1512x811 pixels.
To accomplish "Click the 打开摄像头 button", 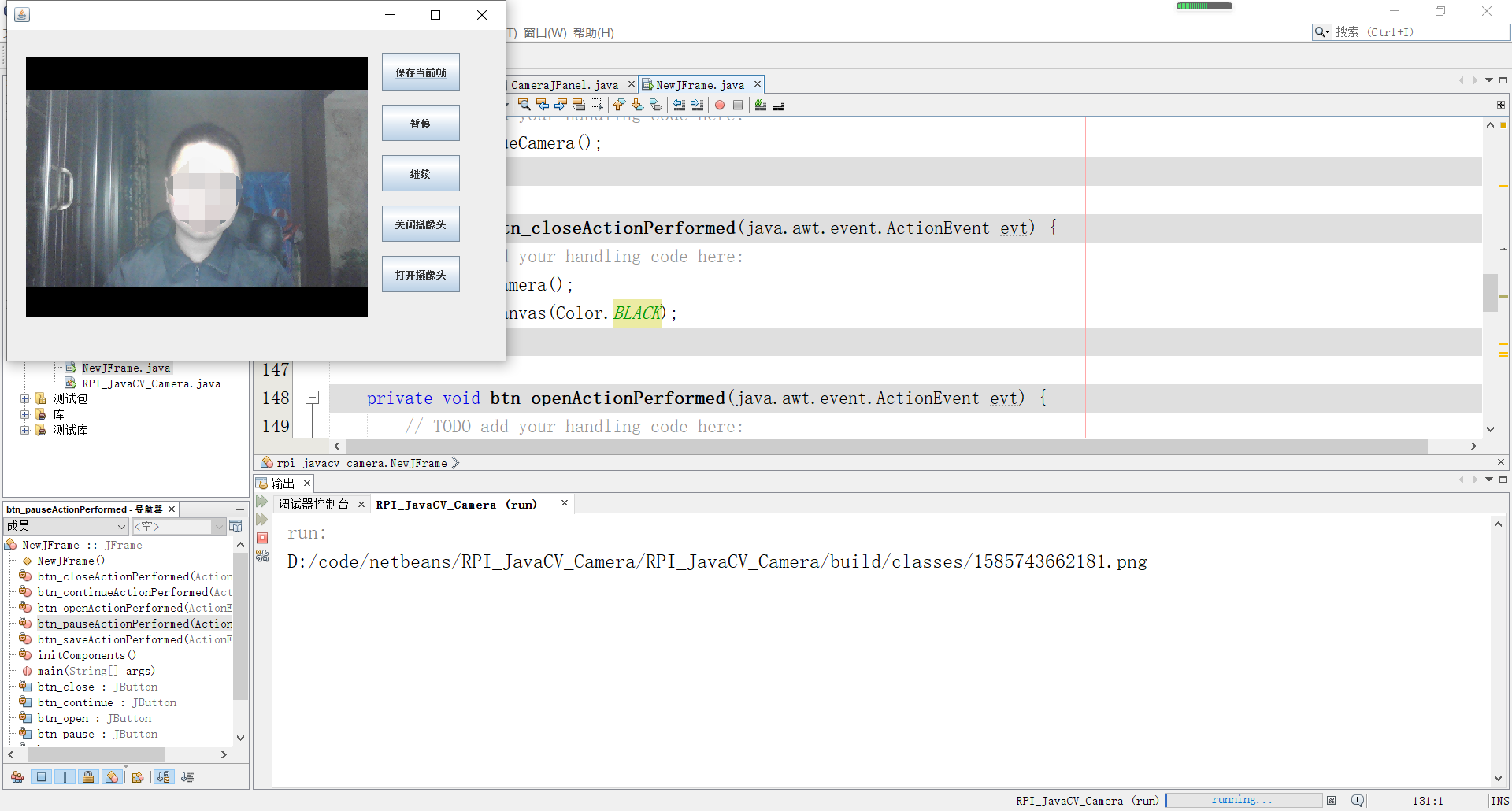I will click(x=421, y=275).
